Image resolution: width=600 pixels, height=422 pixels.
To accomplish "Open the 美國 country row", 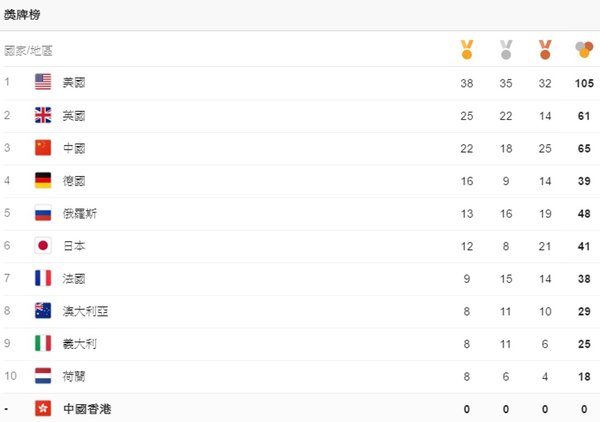I will pyautogui.click(x=74, y=82).
